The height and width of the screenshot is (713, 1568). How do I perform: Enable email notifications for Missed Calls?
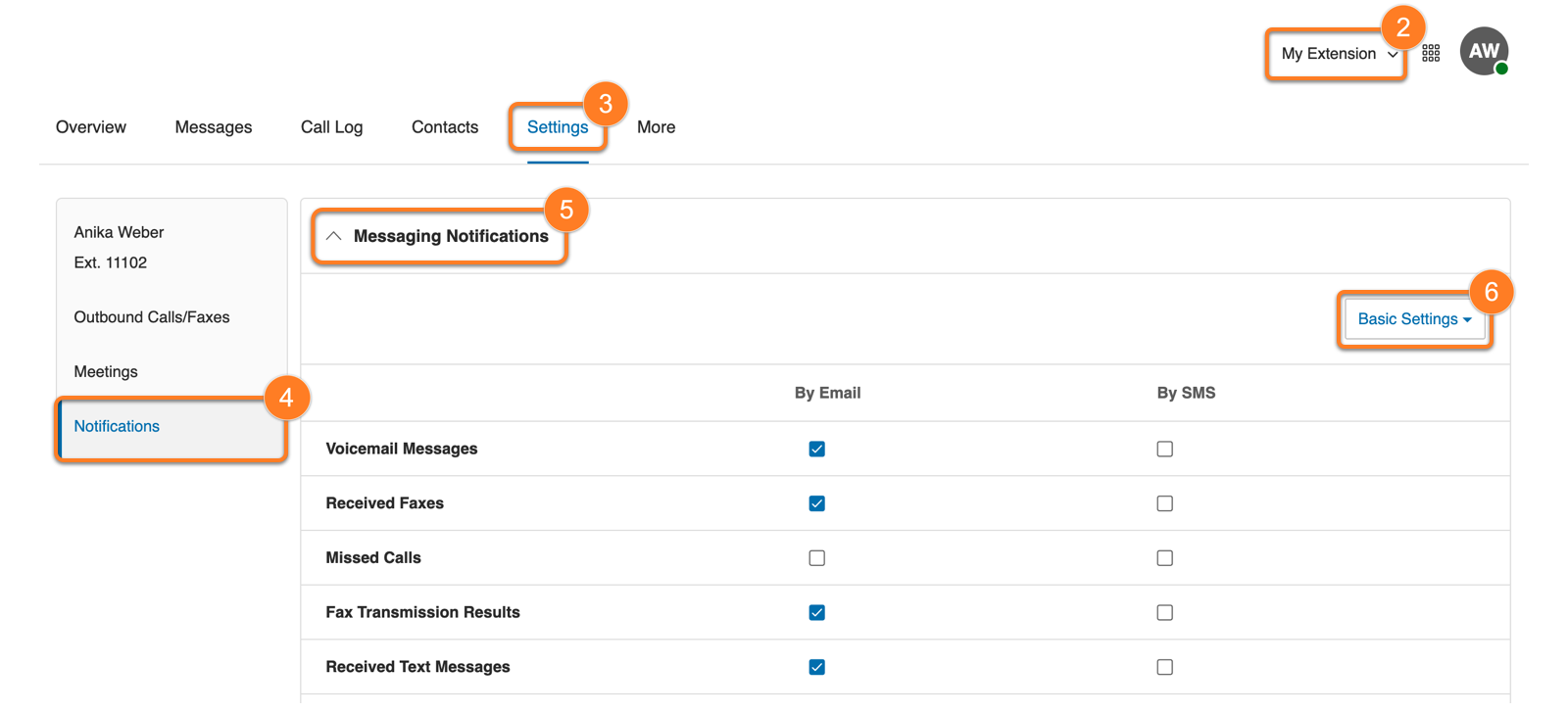click(x=816, y=558)
